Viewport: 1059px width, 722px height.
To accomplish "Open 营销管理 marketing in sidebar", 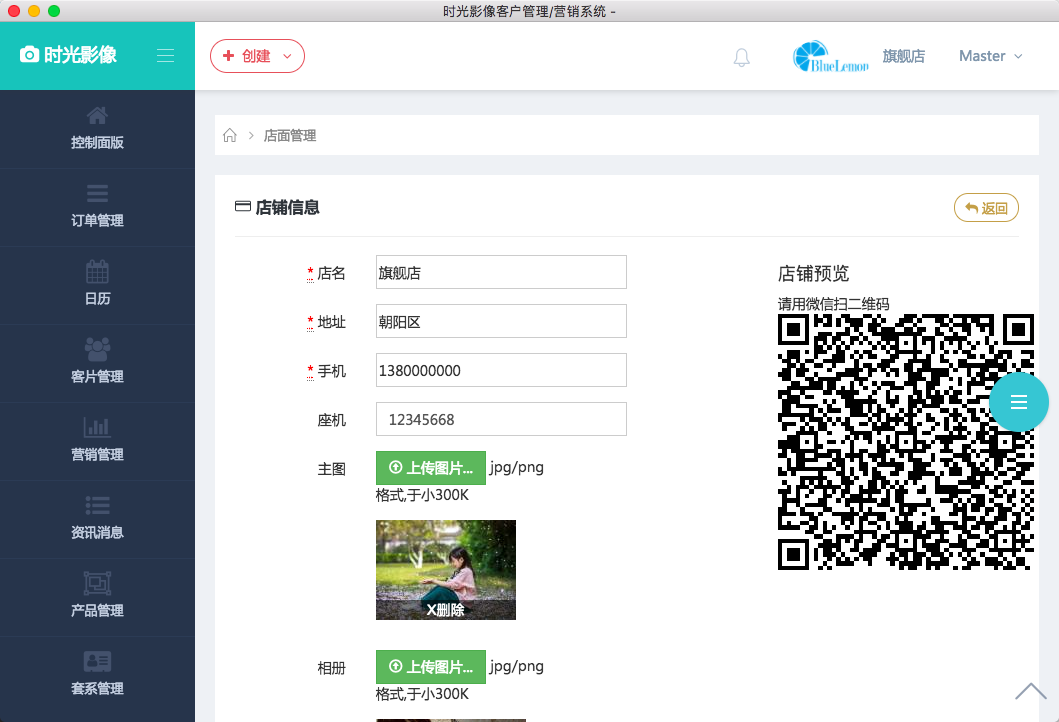I will 97,441.
